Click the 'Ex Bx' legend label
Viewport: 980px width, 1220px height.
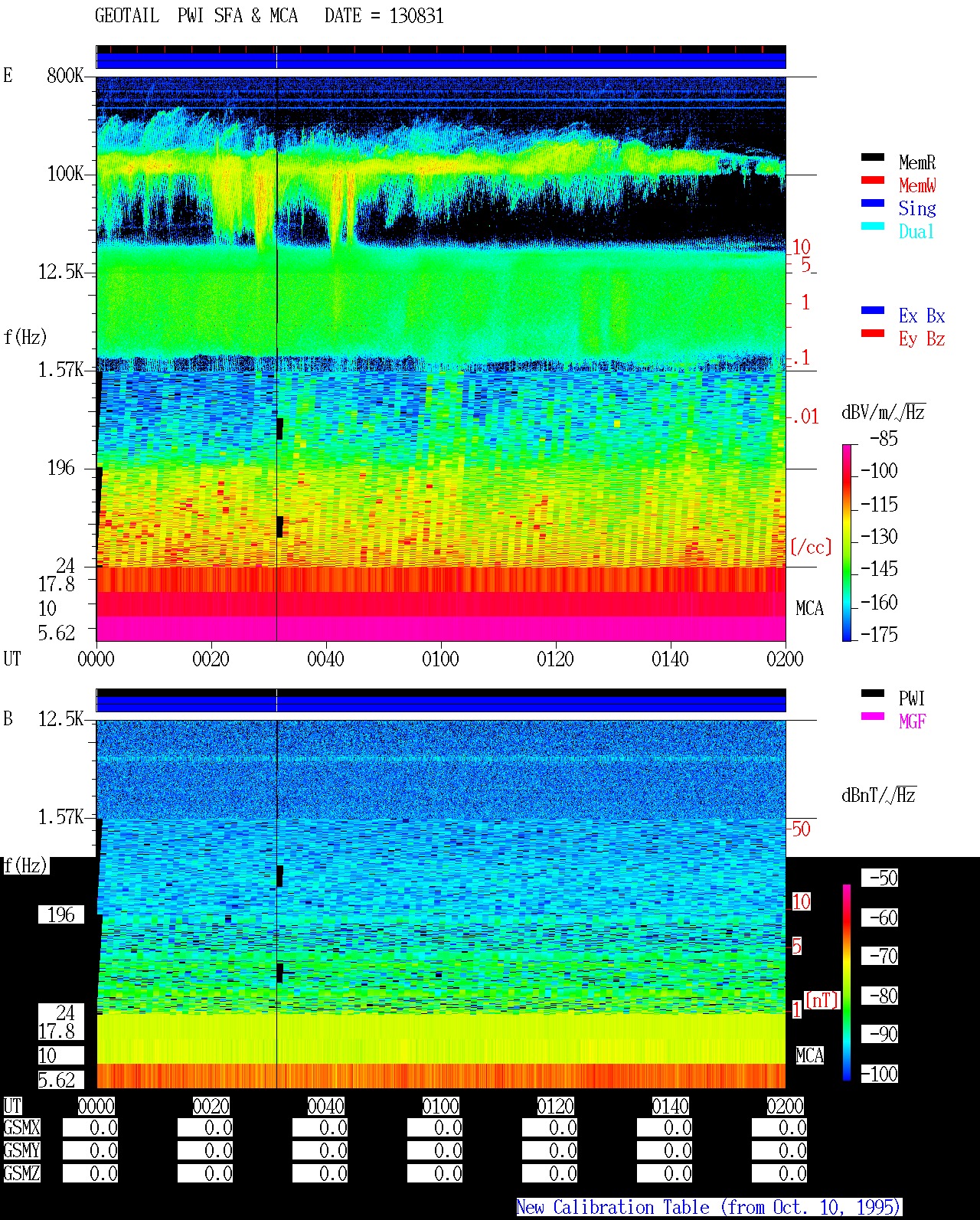(x=922, y=316)
